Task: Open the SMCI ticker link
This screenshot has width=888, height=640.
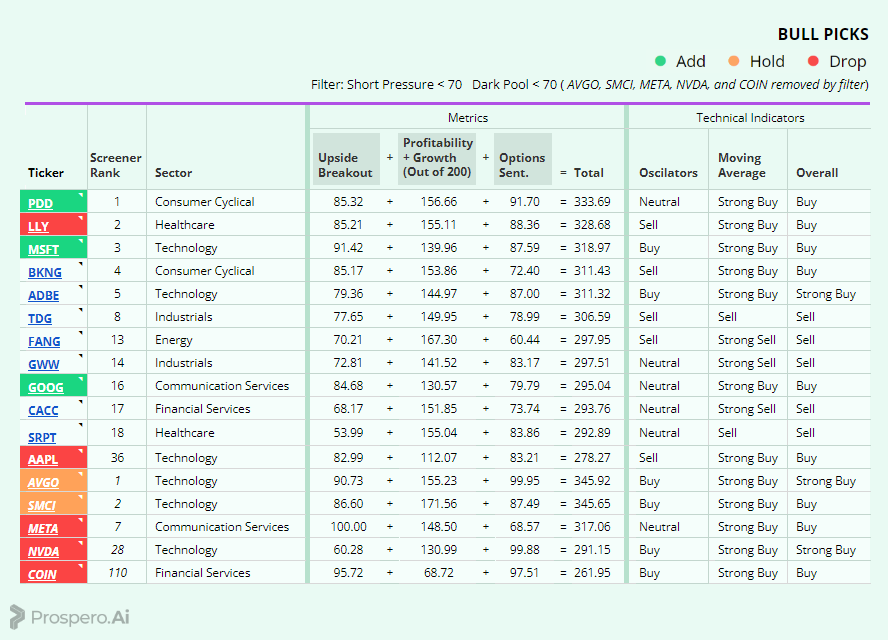Action: pyautogui.click(x=42, y=506)
